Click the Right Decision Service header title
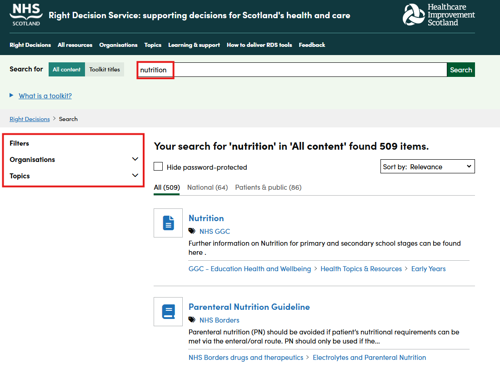 (x=199, y=15)
